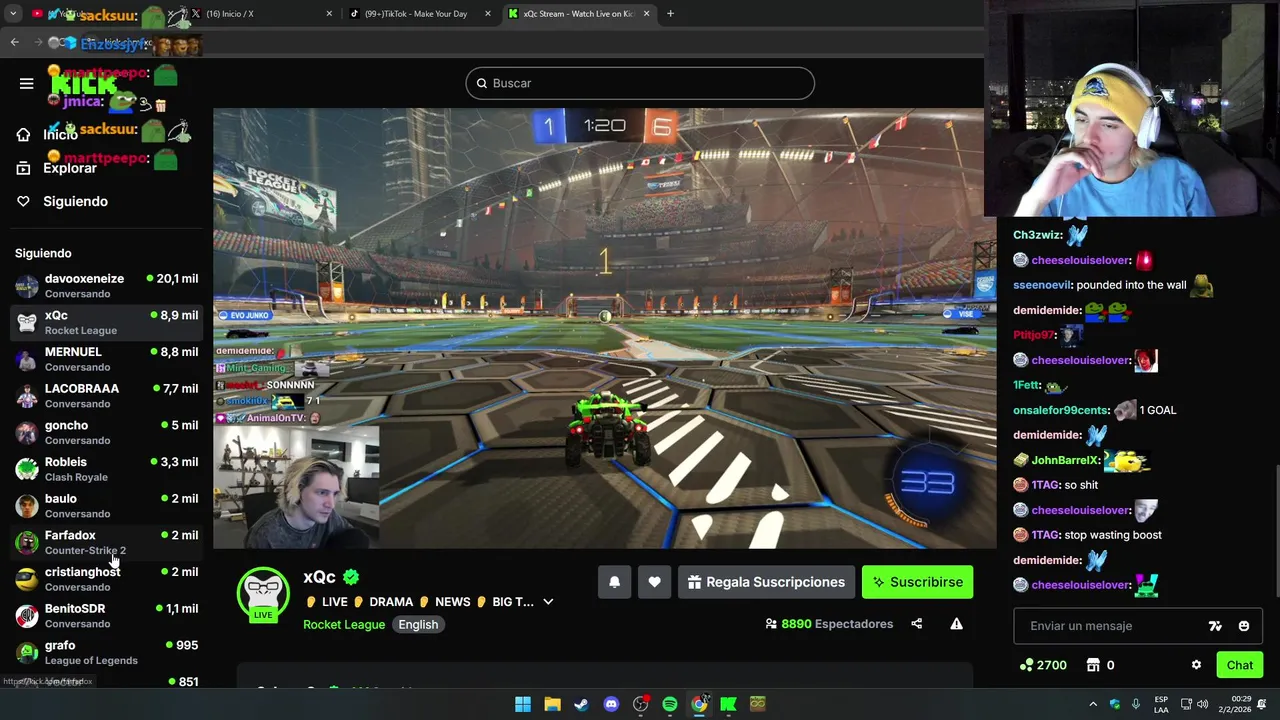Click the 8890 Espectadores viewer count

click(x=829, y=624)
